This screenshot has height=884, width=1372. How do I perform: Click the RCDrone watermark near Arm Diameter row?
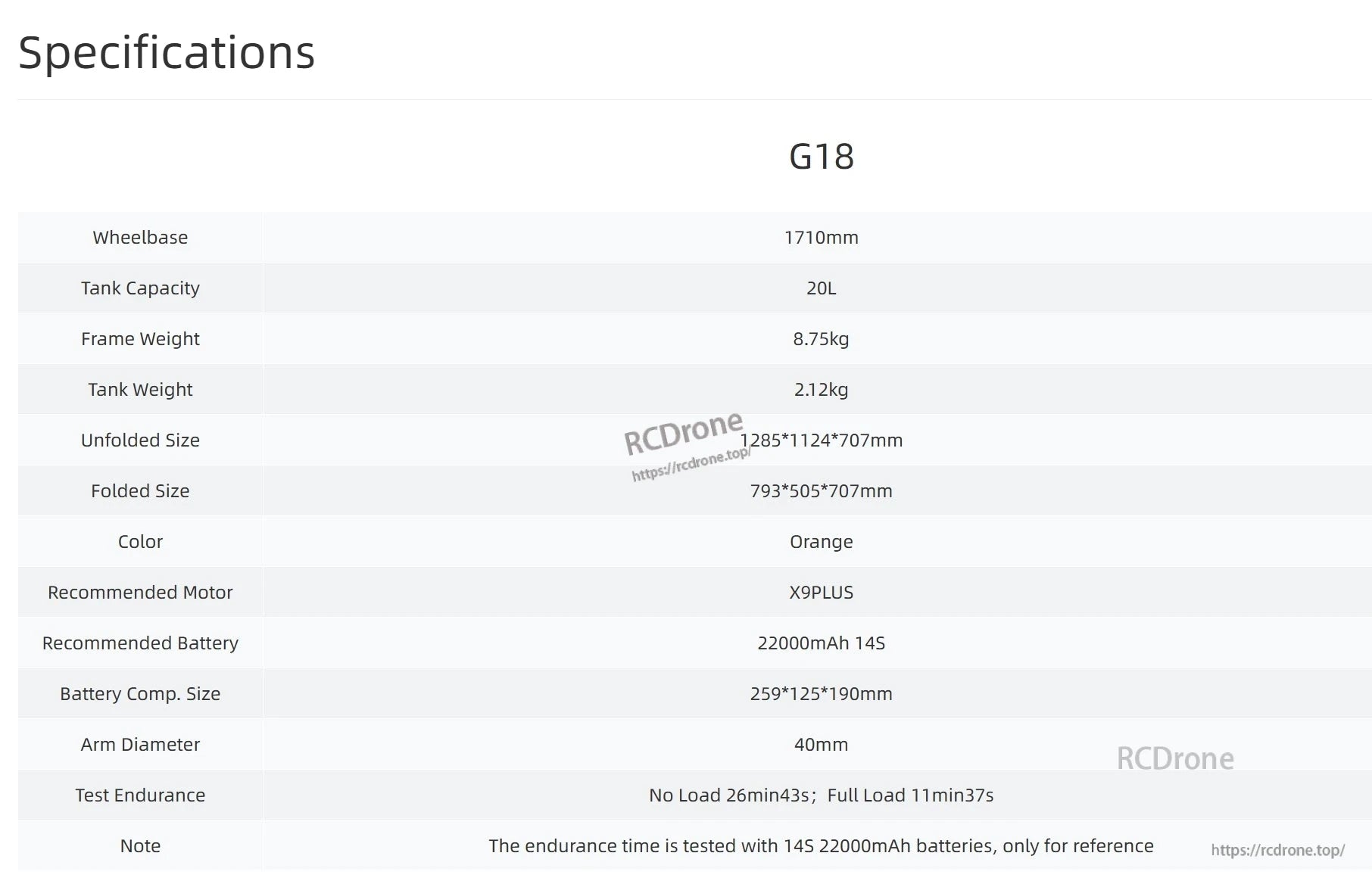tap(1175, 759)
